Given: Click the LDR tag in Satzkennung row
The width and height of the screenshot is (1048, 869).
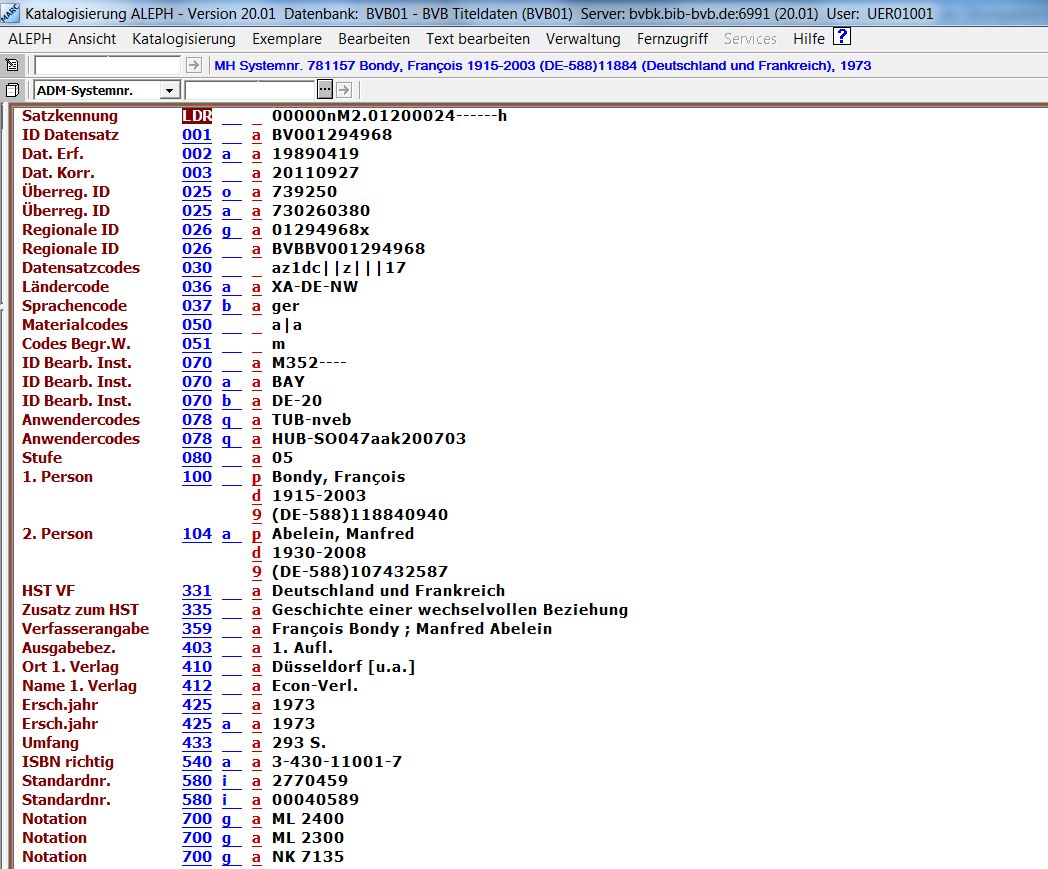Looking at the screenshot, I should pos(197,116).
